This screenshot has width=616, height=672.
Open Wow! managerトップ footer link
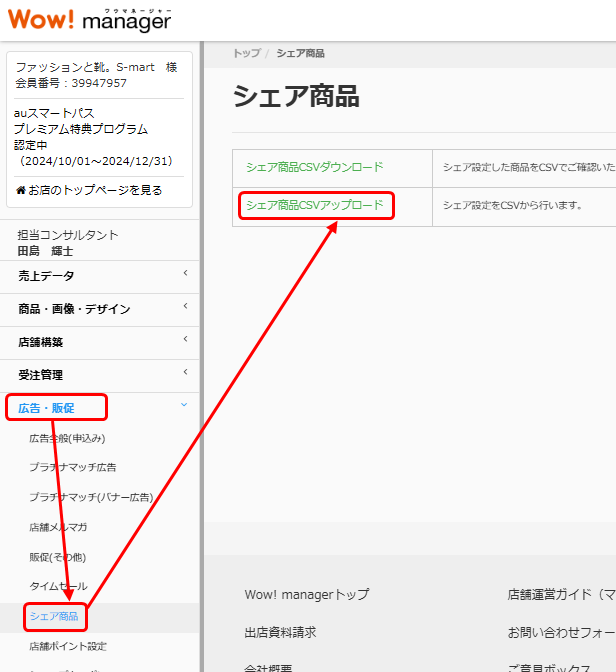pos(306,595)
